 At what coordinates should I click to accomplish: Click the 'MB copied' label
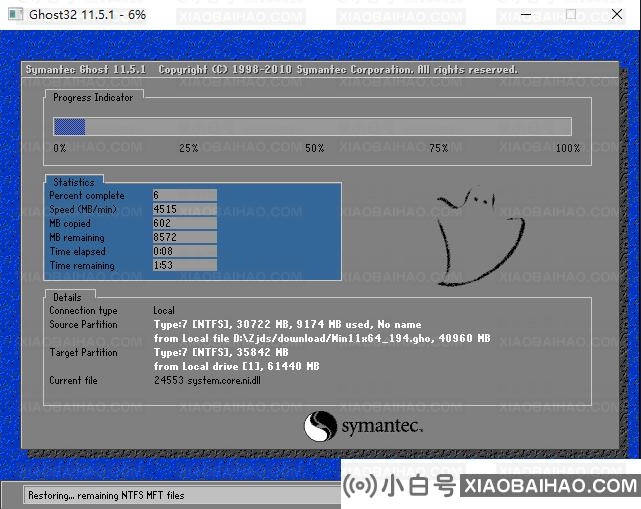[70, 224]
